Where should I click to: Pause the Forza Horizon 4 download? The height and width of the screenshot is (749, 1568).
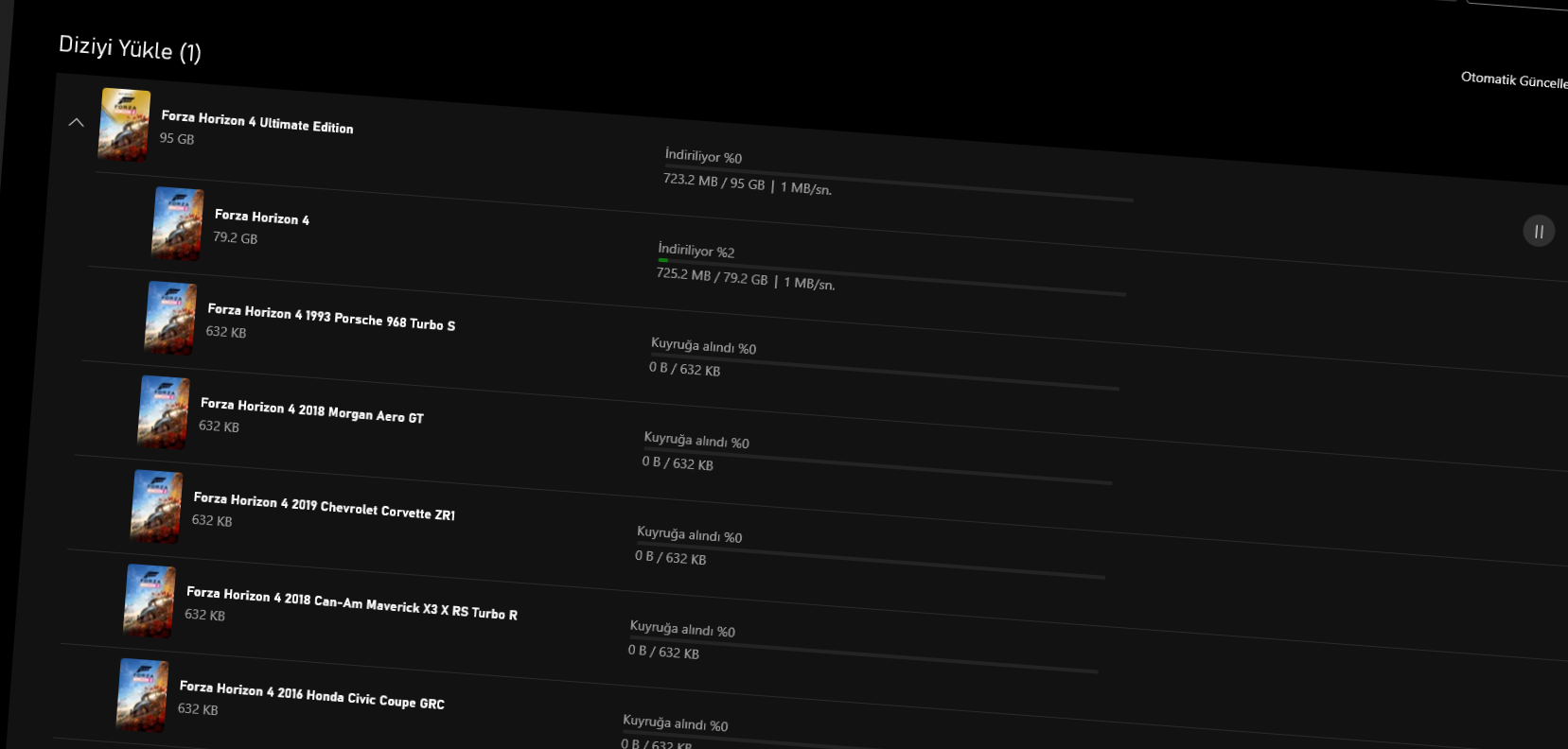point(1539,231)
